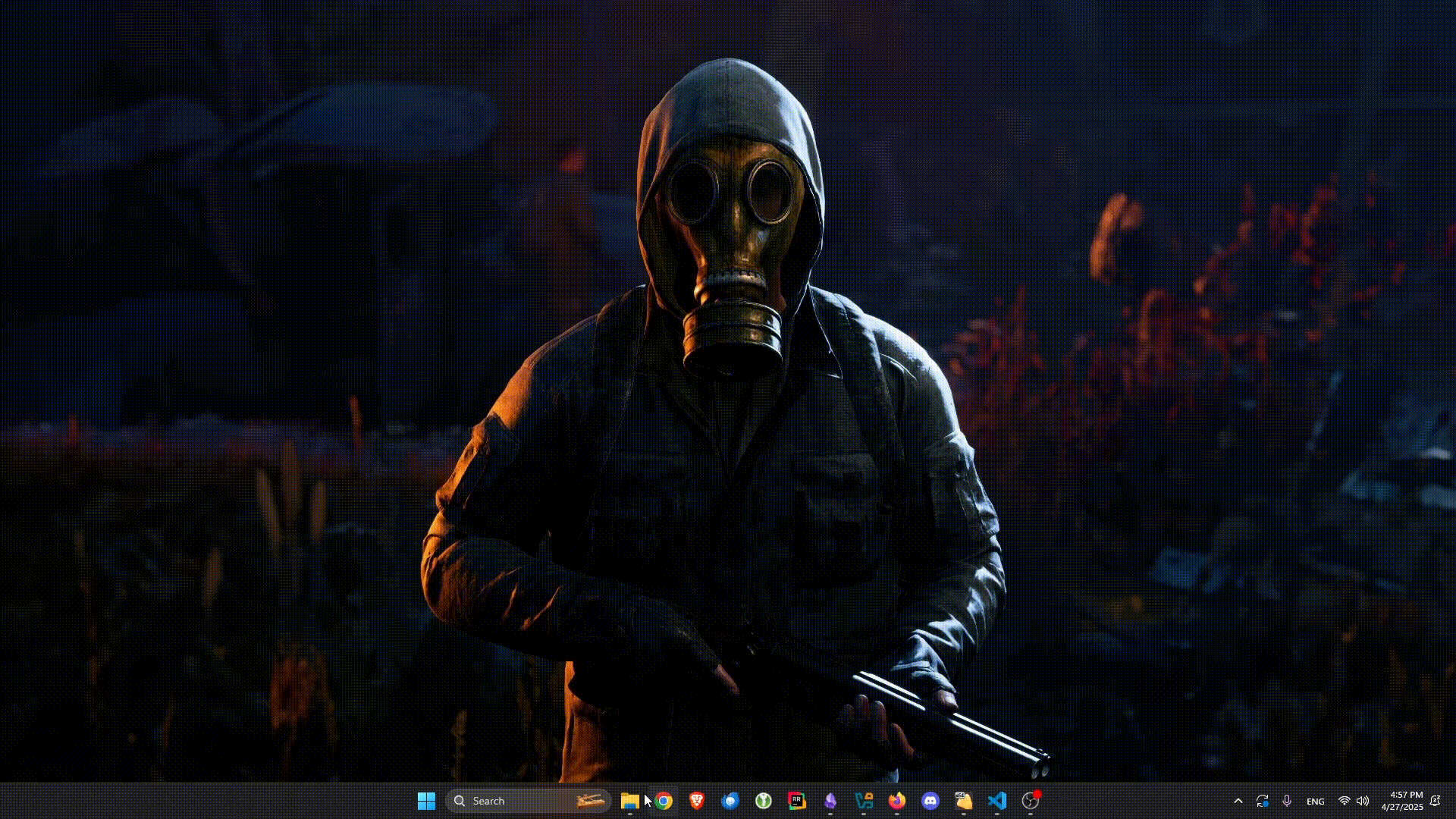Switch to Visual Studio Code in the taskbar
Viewport: 1456px width, 819px height.
(x=996, y=801)
